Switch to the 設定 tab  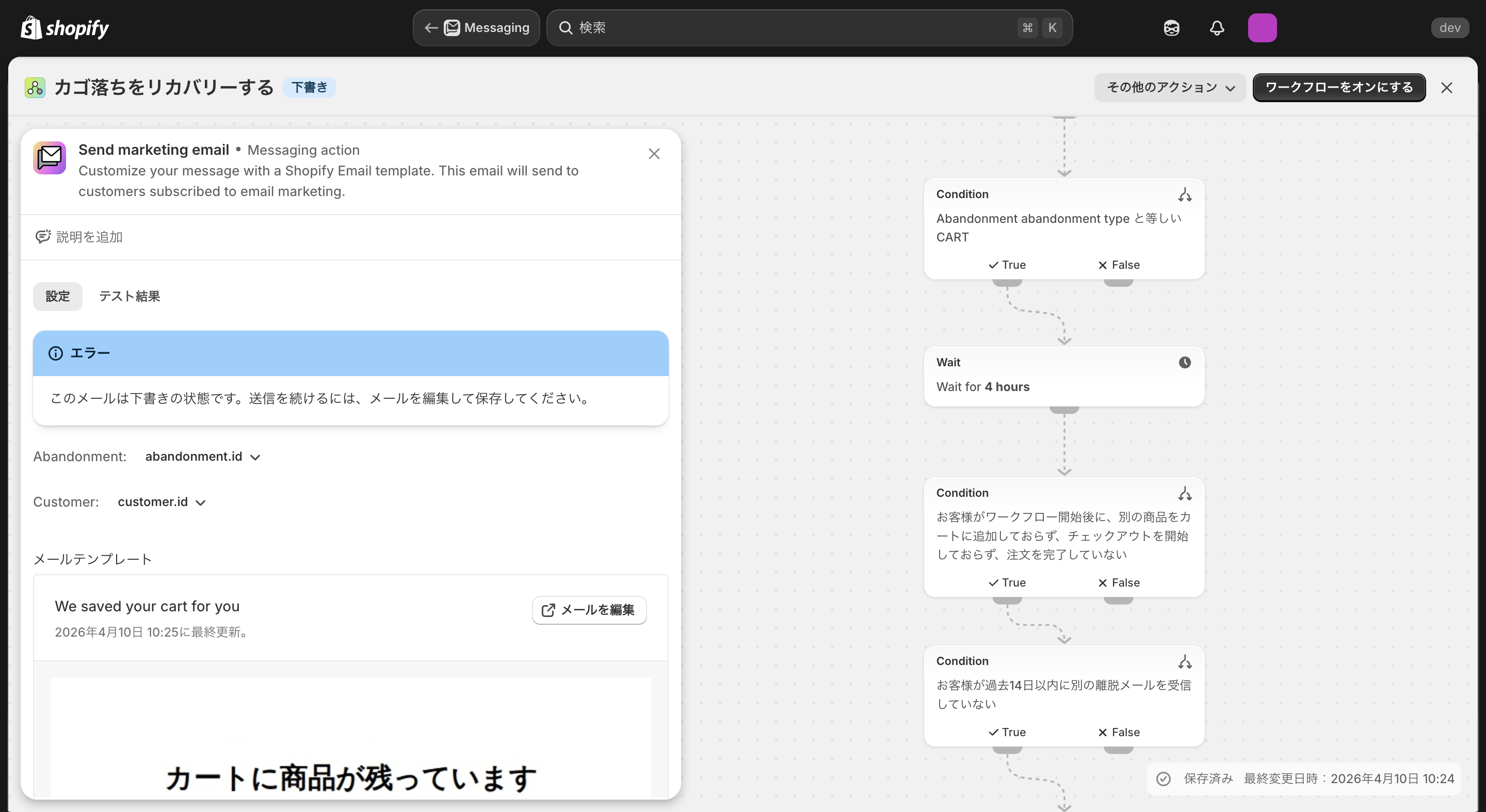(57, 296)
